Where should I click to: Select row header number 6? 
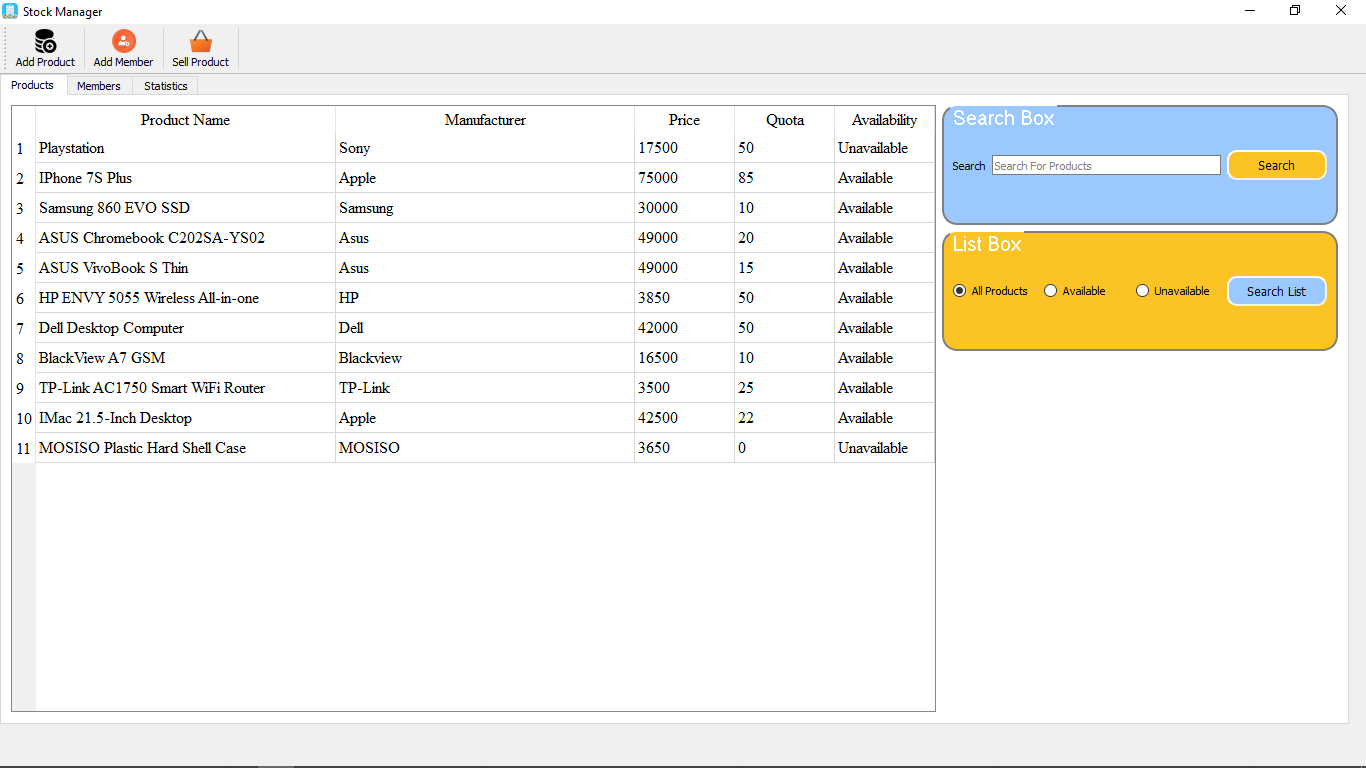(23, 298)
